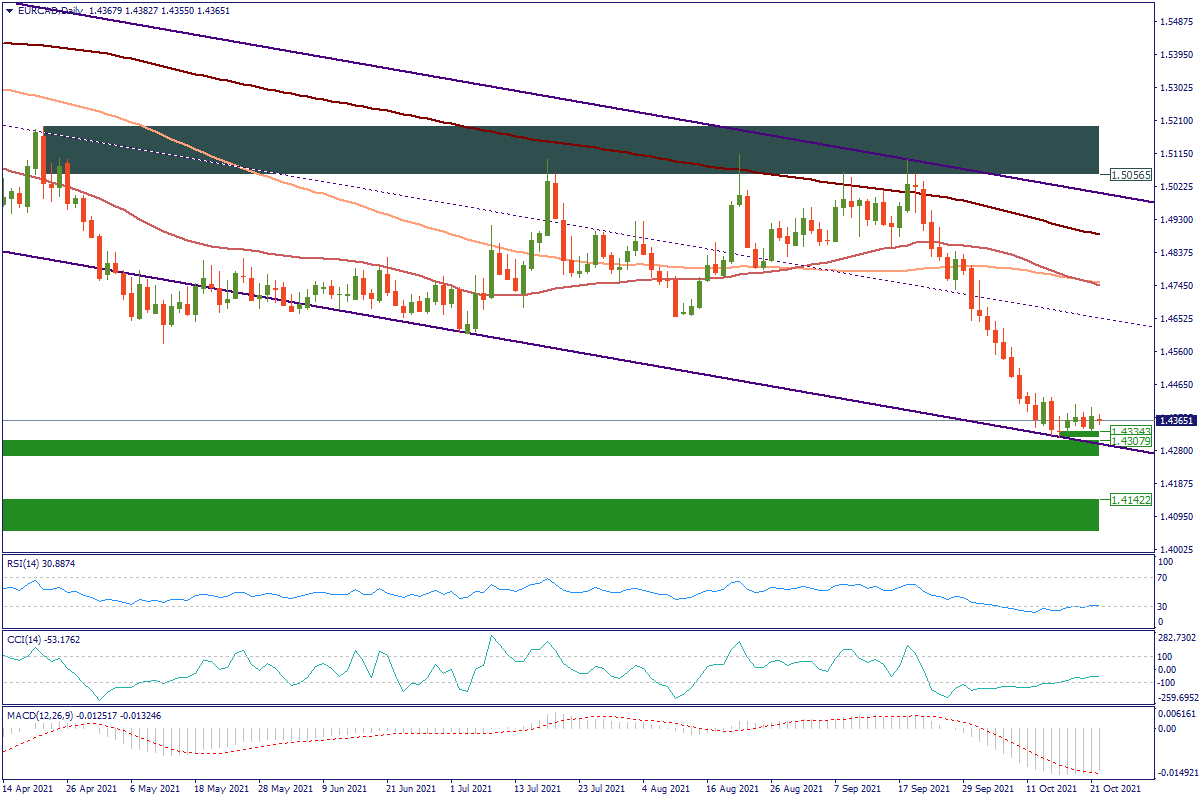The width and height of the screenshot is (1200, 800).
Task: Click the dropdown triangle beside EURCAD,Daily
Action: coord(8,10)
